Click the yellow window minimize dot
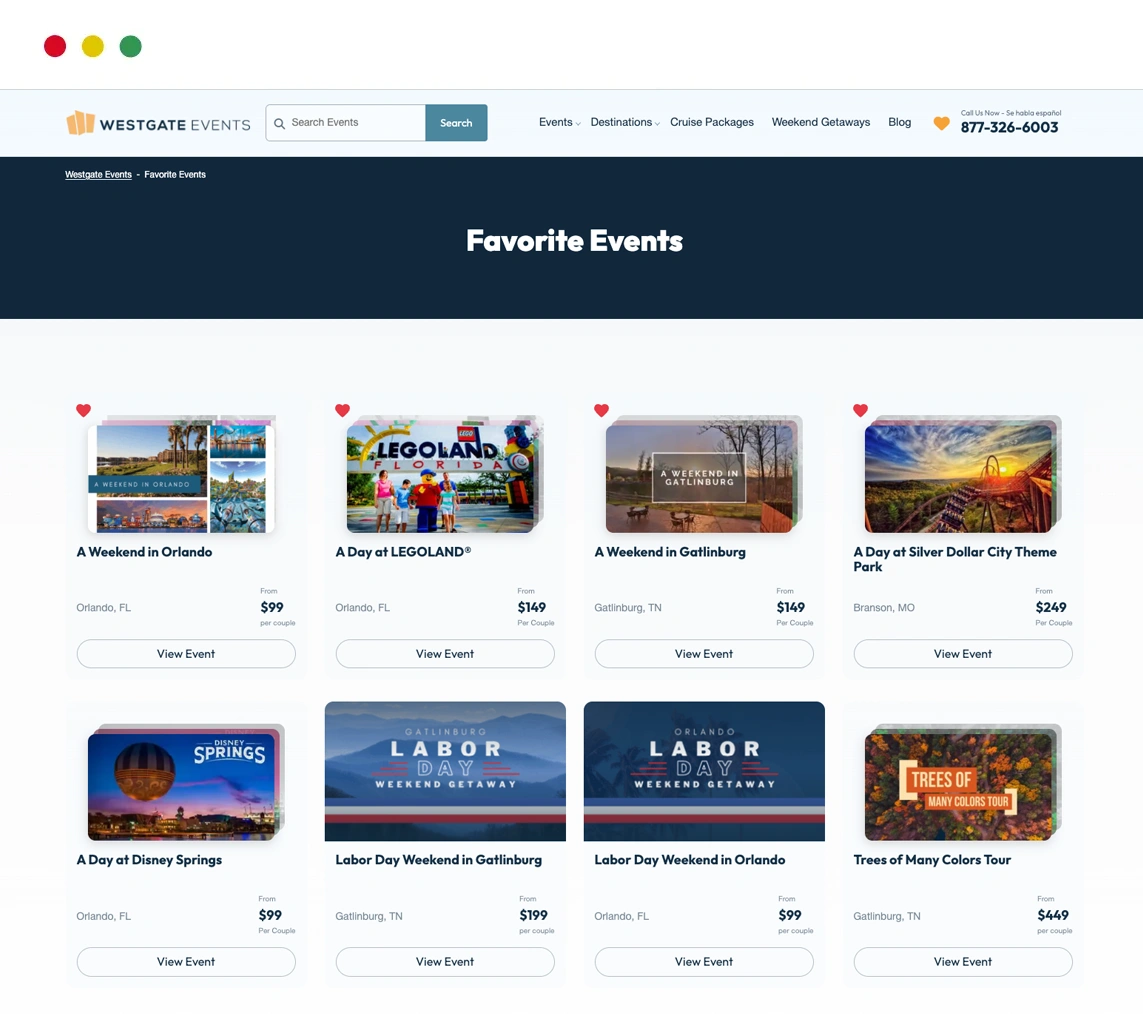The image size is (1143, 1014). pyautogui.click(x=93, y=46)
